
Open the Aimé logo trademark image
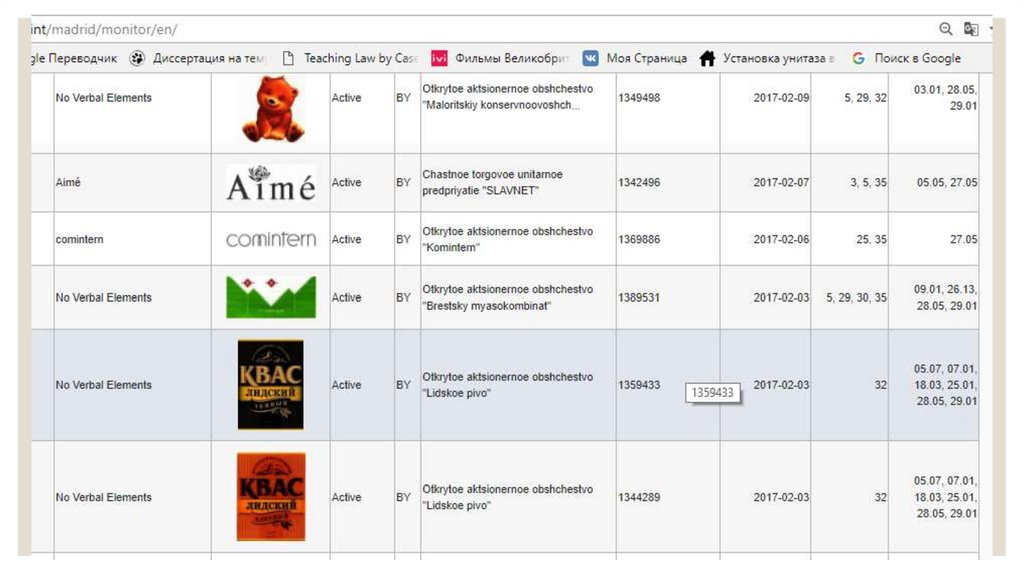coord(271,183)
